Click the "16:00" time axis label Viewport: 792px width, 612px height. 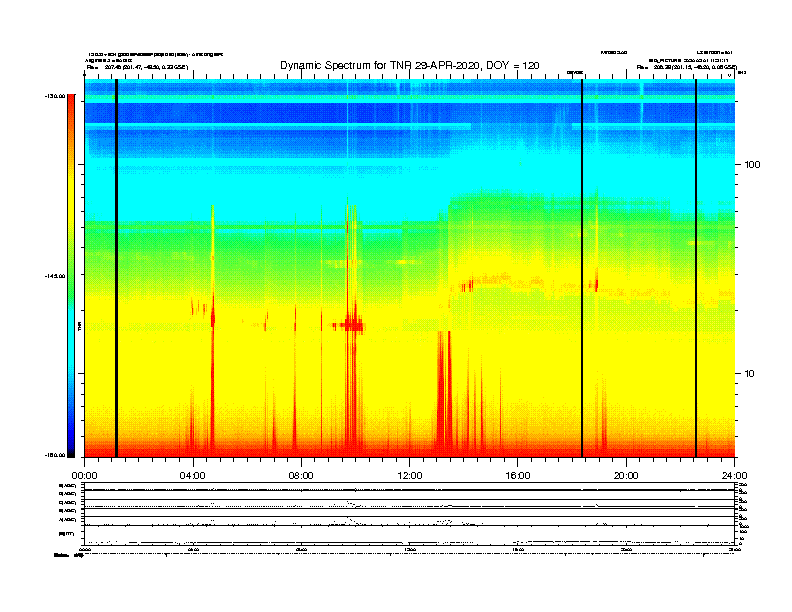tap(518, 476)
